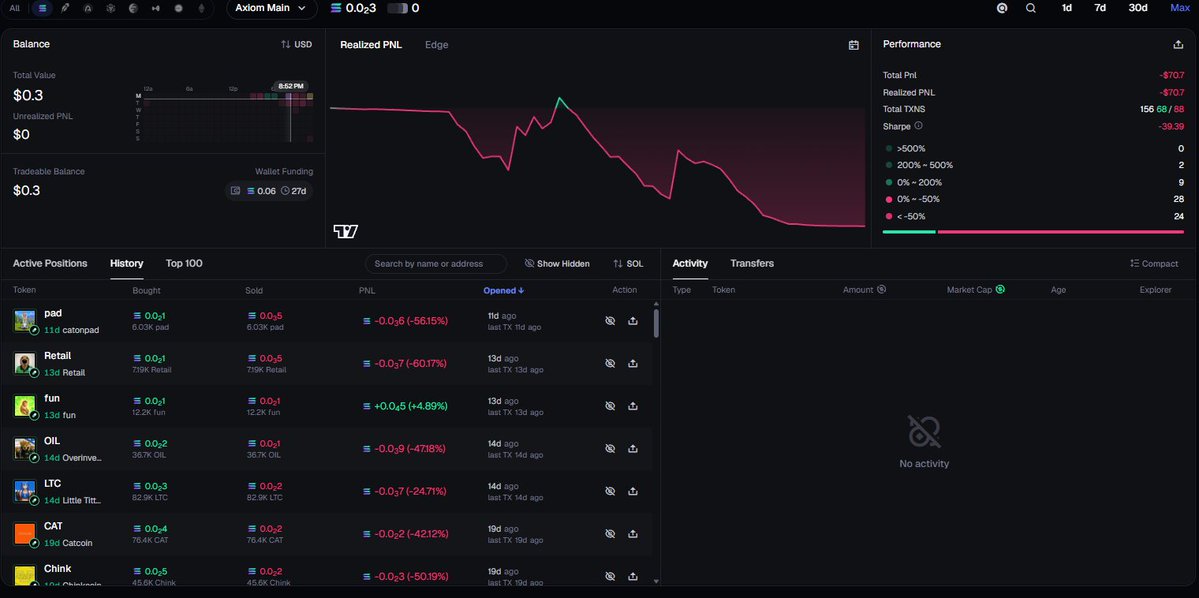Open the search magnifier icon
This screenshot has width=1199, height=598.
tap(1031, 8)
